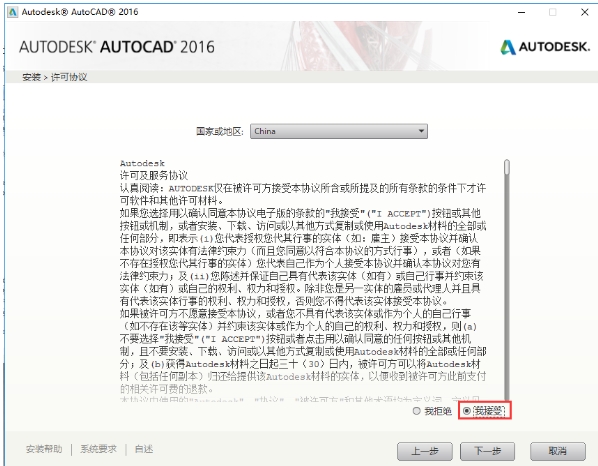The width and height of the screenshot is (598, 466).
Task: Click the 许可协议 breadcrumb item
Action: point(69,77)
